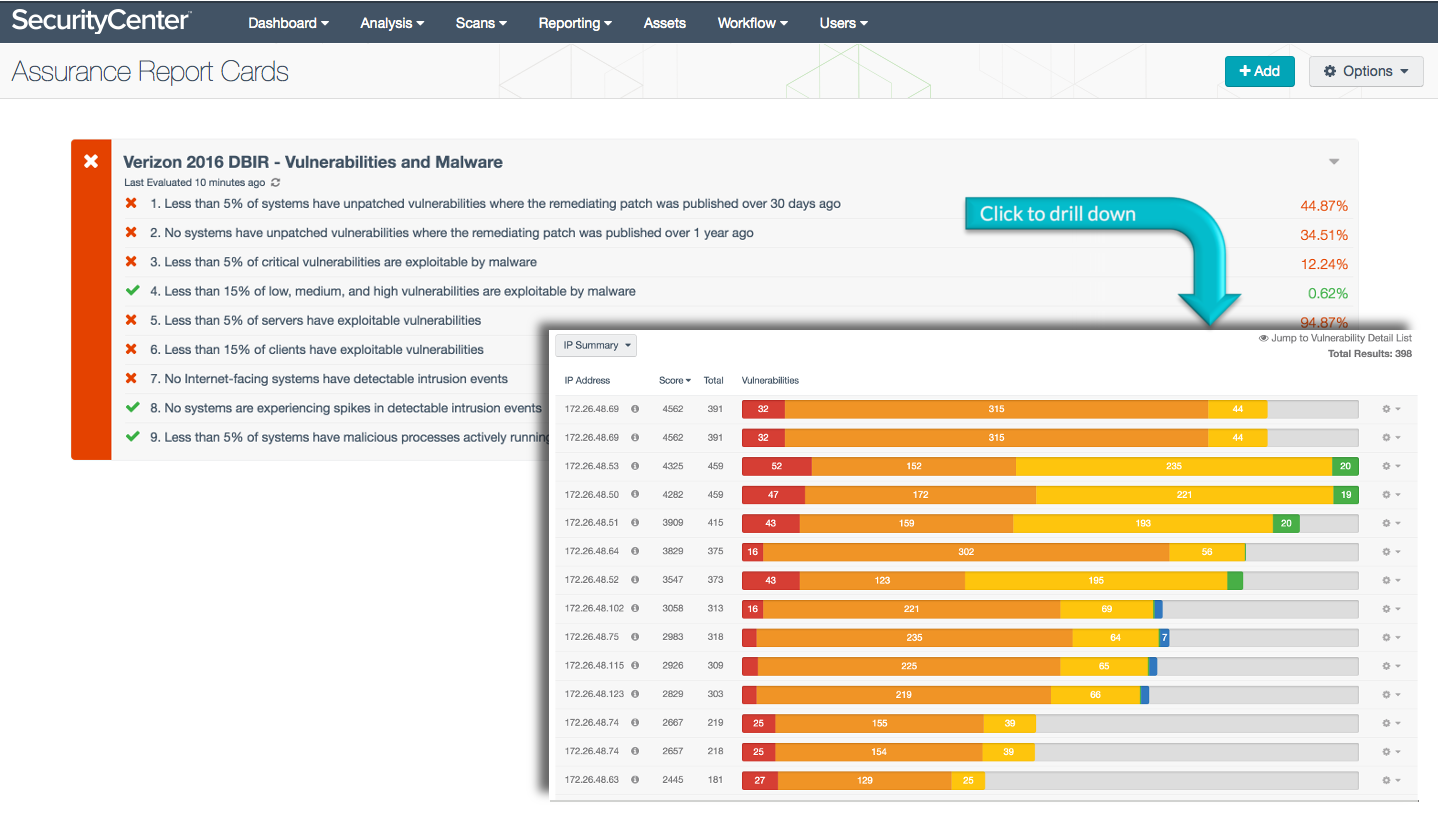Click info icon beside 172.26.48.63

[x=635, y=780]
